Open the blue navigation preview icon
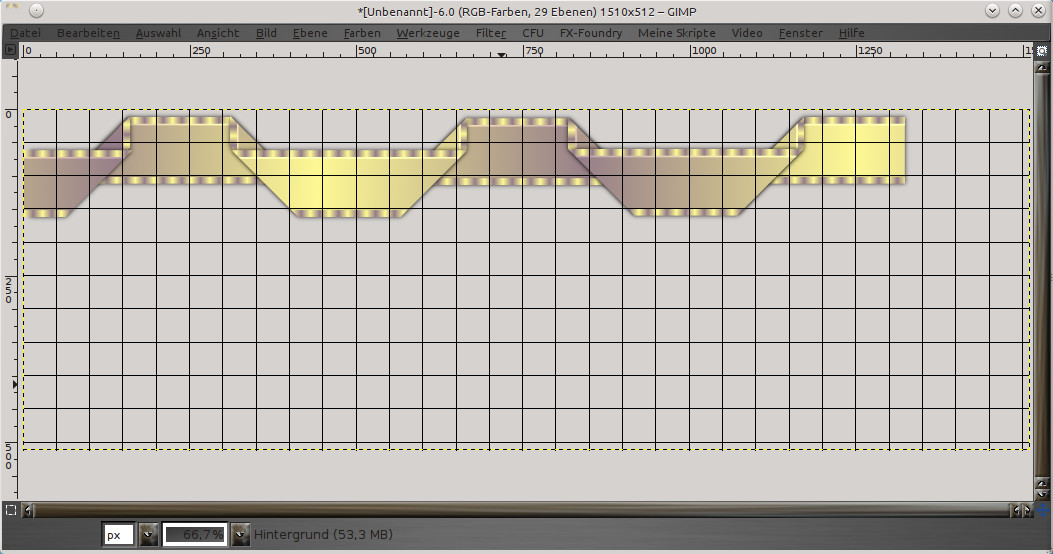This screenshot has width=1053, height=554. point(1041,510)
